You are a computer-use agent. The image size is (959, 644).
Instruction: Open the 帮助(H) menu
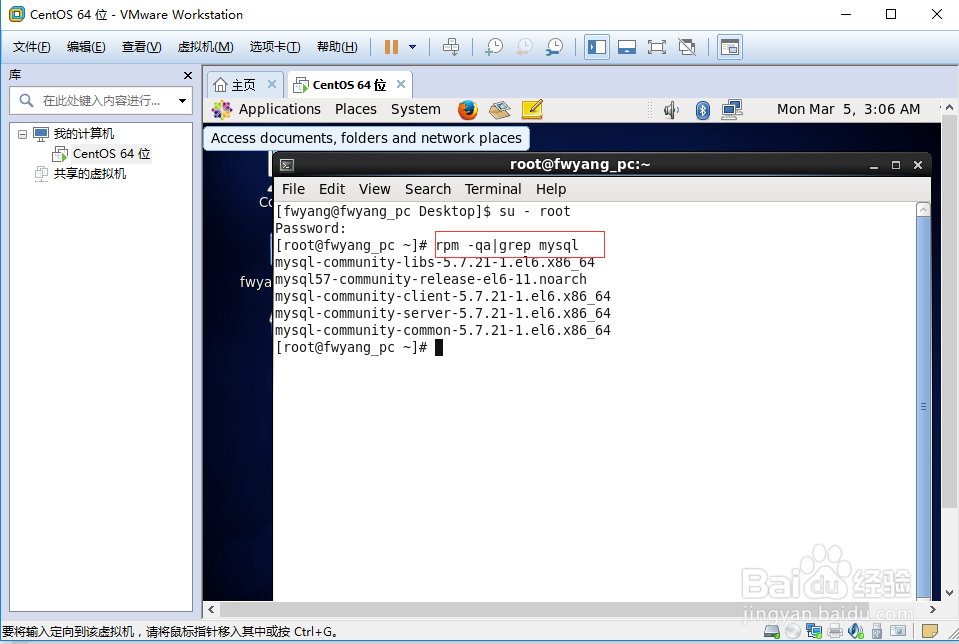coord(337,47)
